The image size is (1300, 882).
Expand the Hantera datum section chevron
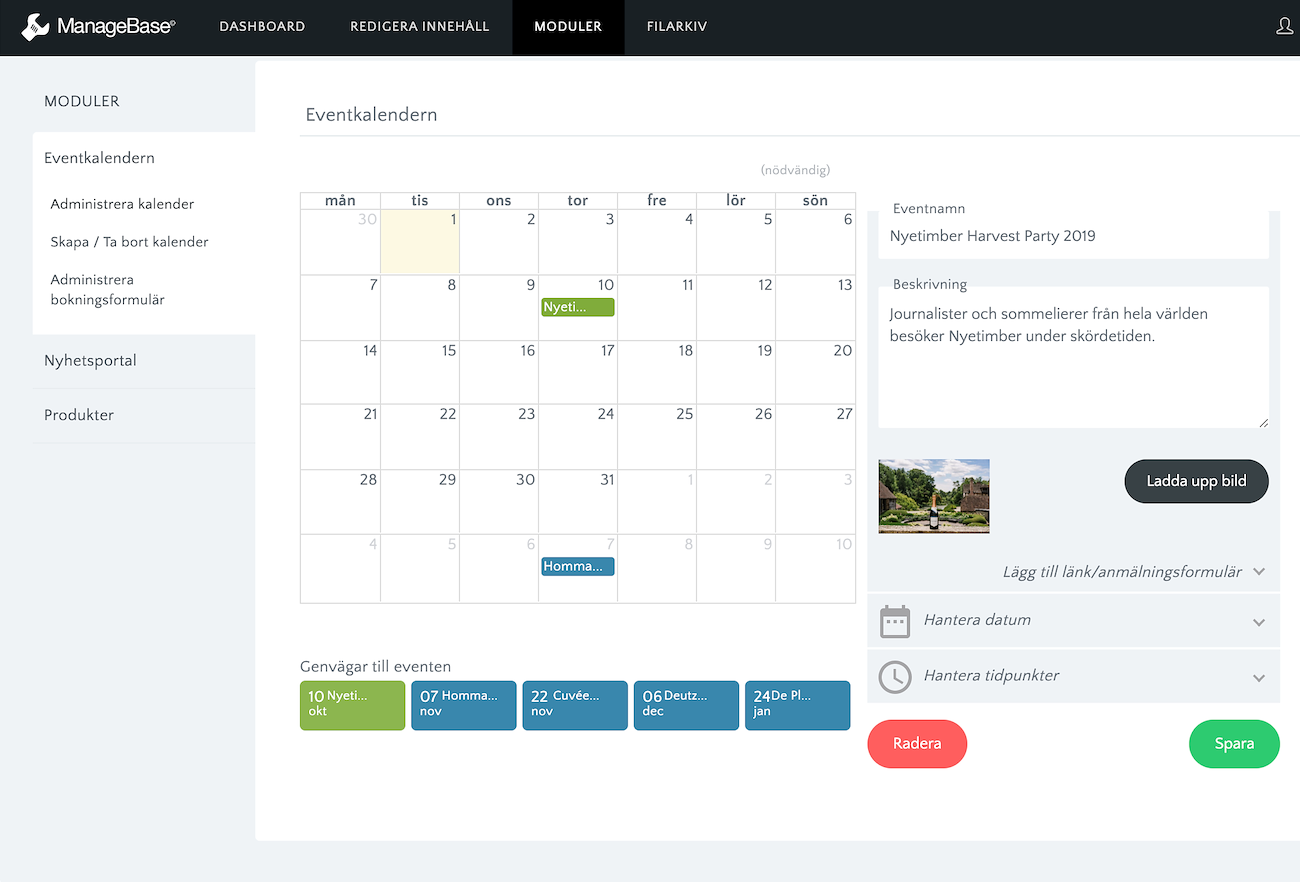click(x=1258, y=622)
